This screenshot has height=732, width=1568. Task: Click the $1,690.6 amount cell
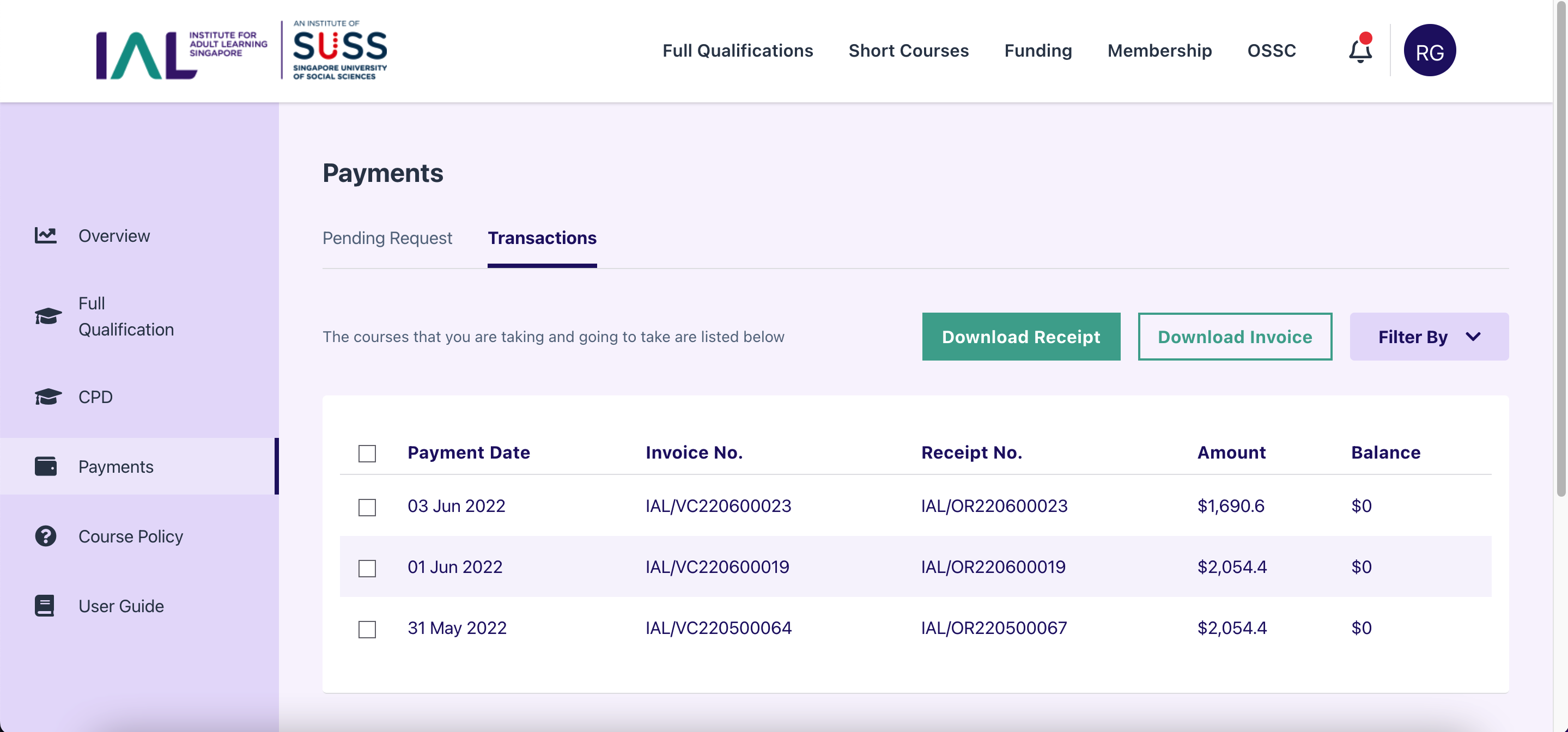pyautogui.click(x=1231, y=507)
